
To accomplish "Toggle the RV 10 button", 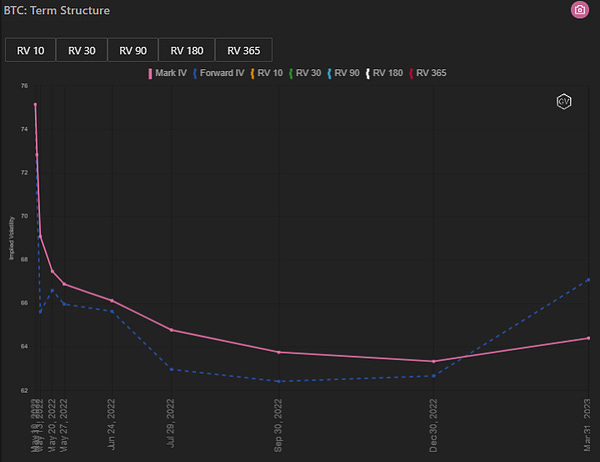I will pos(31,50).
